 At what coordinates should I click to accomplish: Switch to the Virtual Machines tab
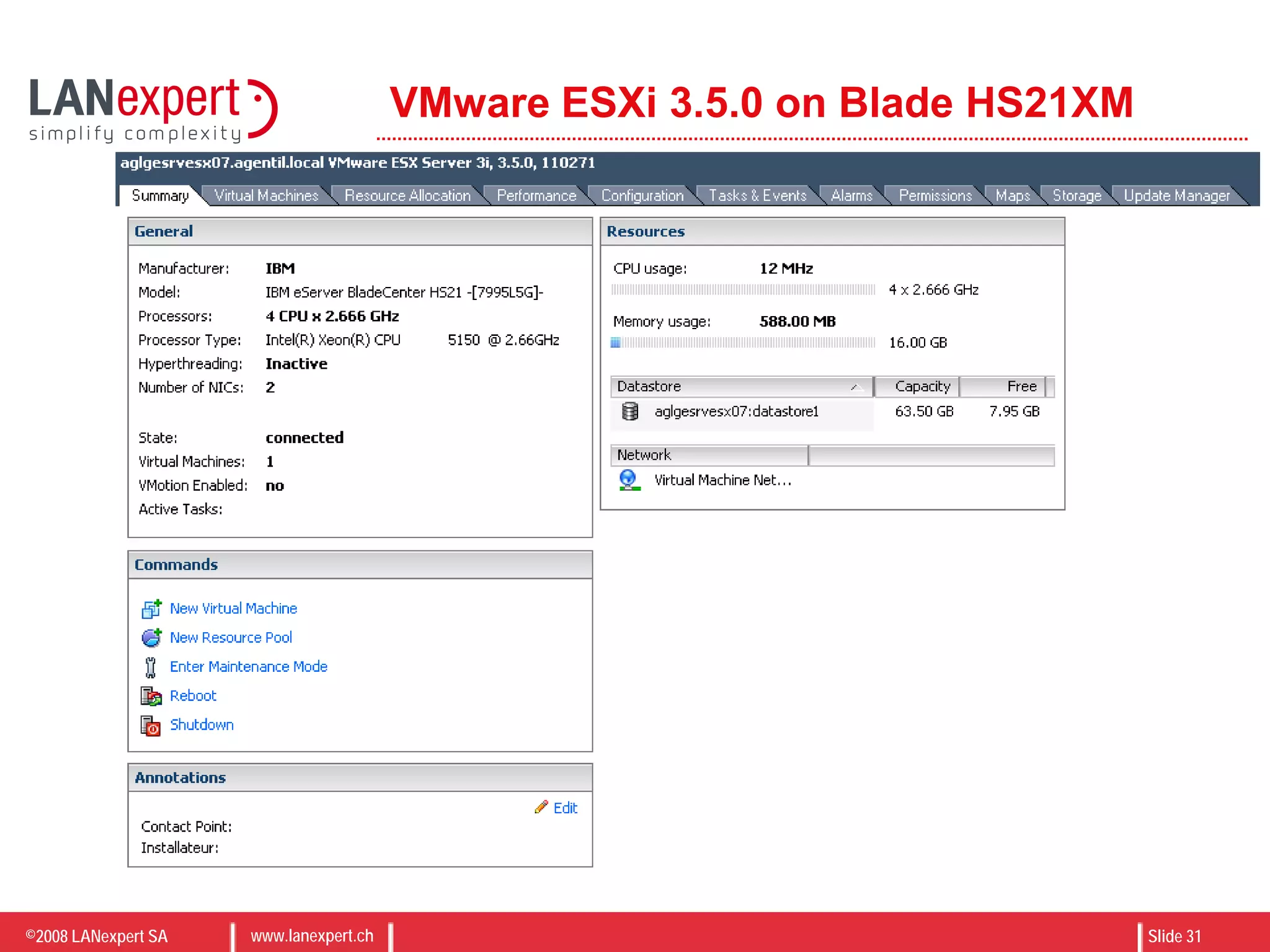click(x=266, y=196)
